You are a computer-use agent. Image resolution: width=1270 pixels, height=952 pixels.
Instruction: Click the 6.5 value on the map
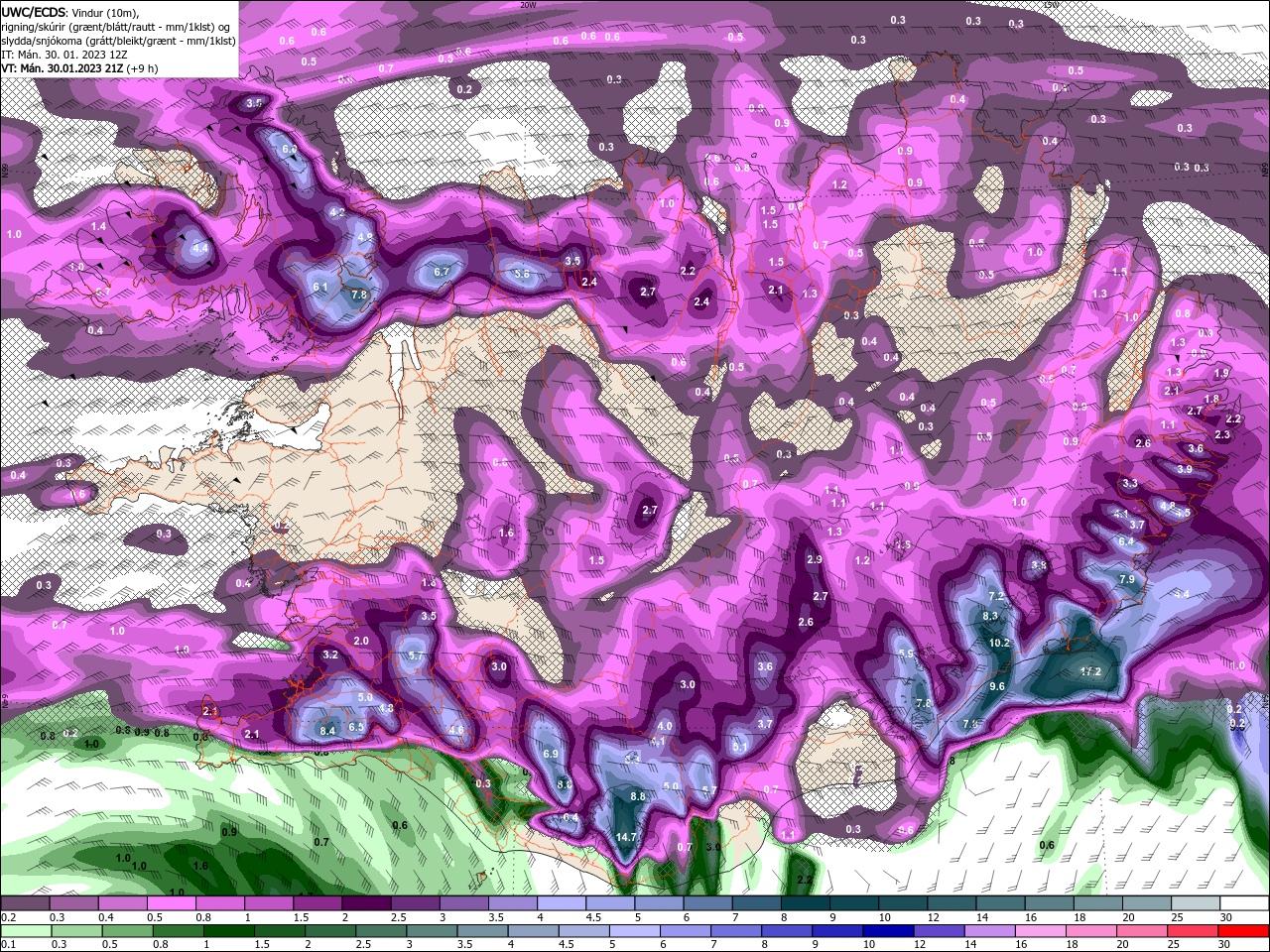coord(357,727)
